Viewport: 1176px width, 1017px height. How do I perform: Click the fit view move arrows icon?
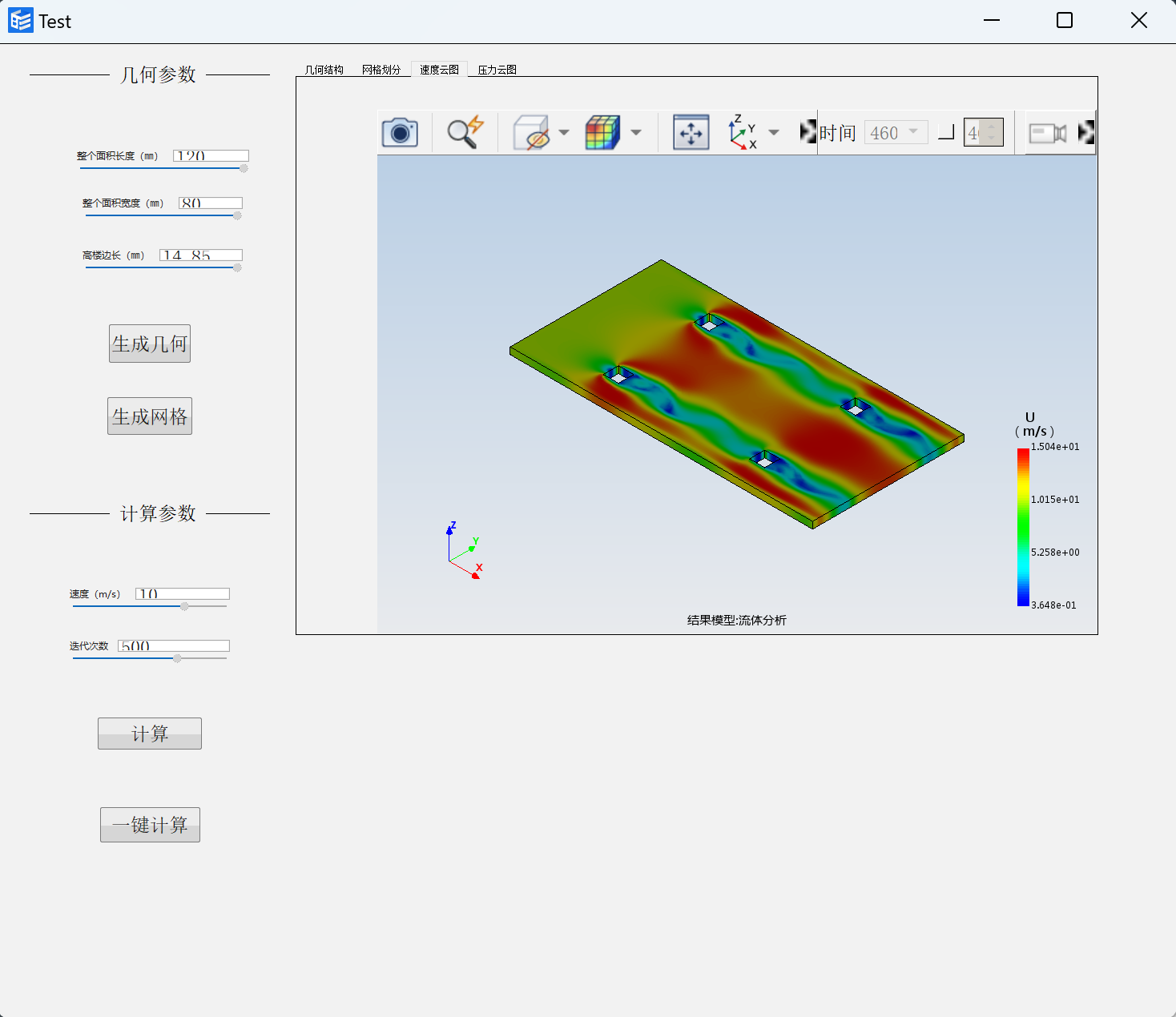click(x=691, y=132)
